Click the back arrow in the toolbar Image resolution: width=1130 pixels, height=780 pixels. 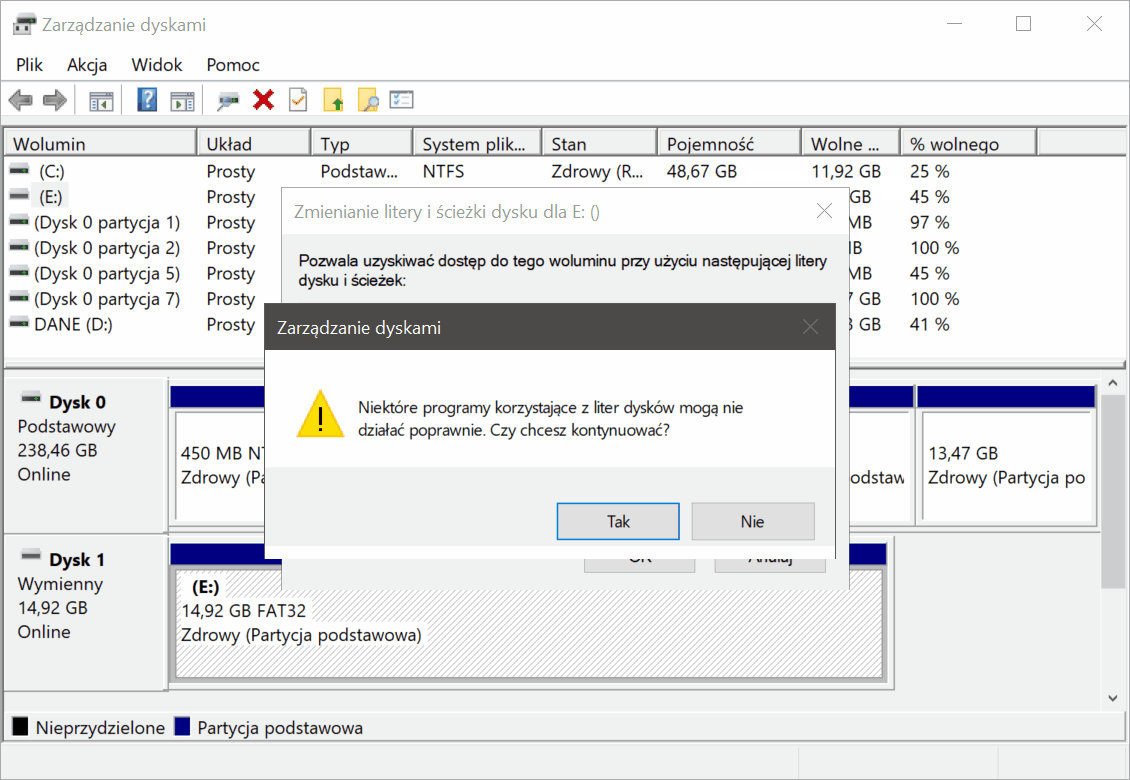point(20,100)
